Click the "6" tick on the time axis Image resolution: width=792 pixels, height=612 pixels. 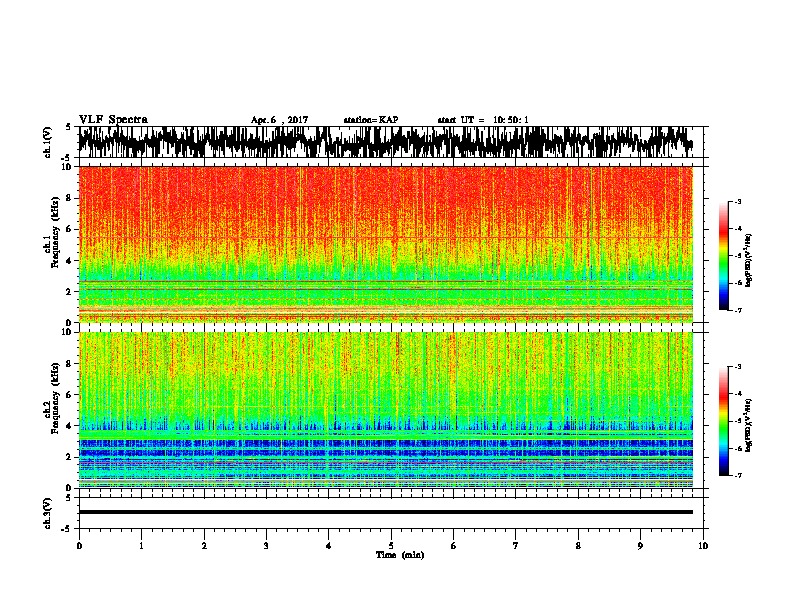[x=453, y=545]
